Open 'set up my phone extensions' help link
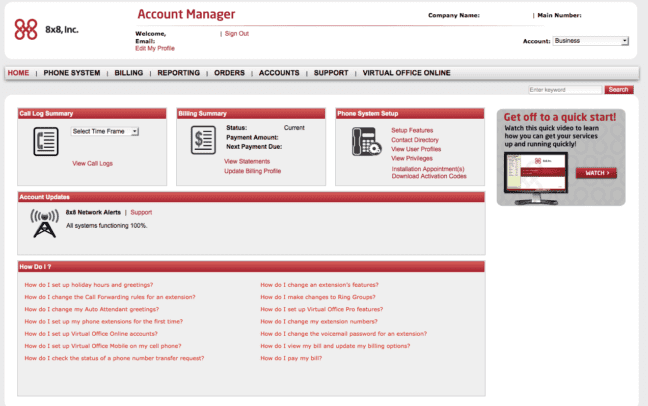648x406 pixels. 104,321
